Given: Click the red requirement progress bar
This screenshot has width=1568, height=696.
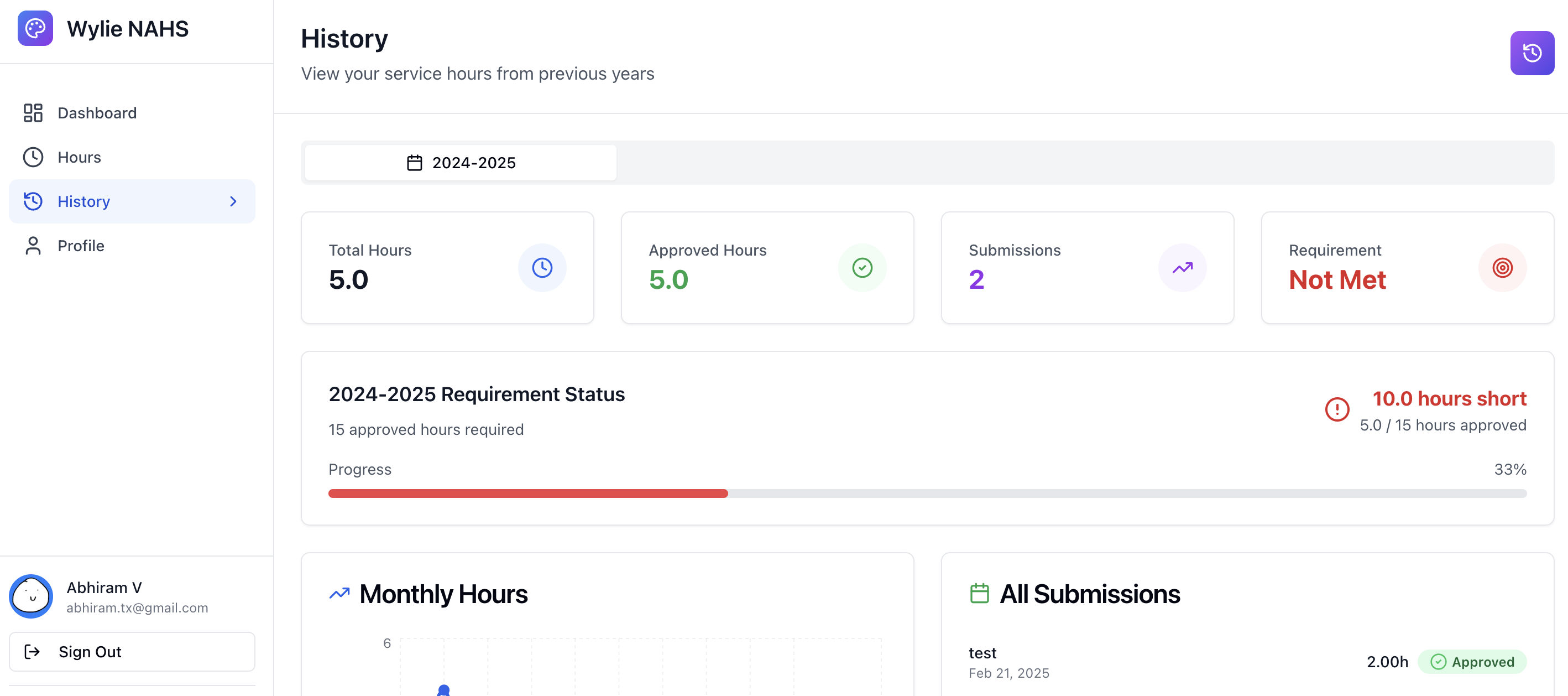Looking at the screenshot, I should tap(528, 493).
